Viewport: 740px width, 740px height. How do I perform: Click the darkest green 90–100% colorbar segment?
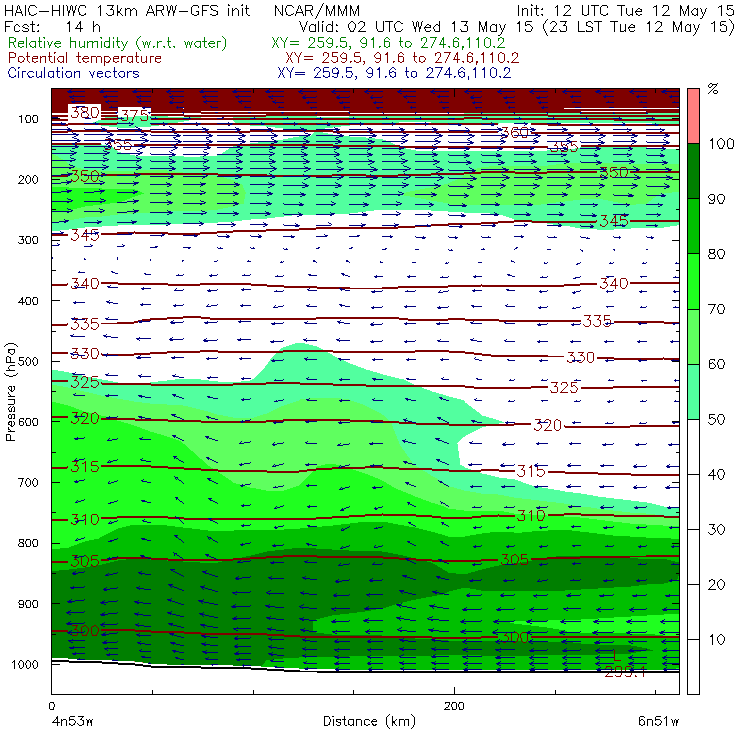(x=693, y=171)
